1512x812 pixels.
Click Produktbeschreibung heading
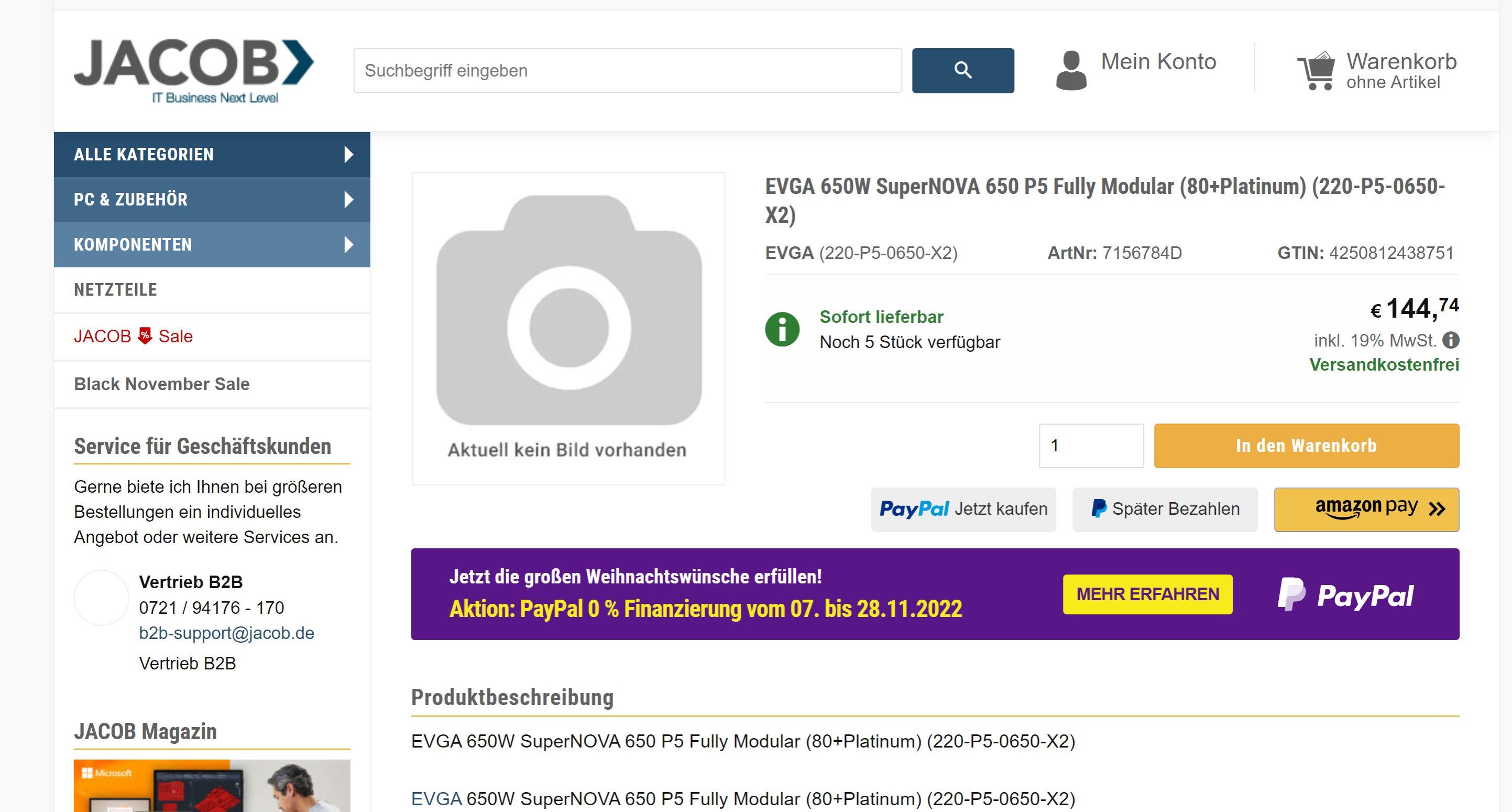[512, 698]
